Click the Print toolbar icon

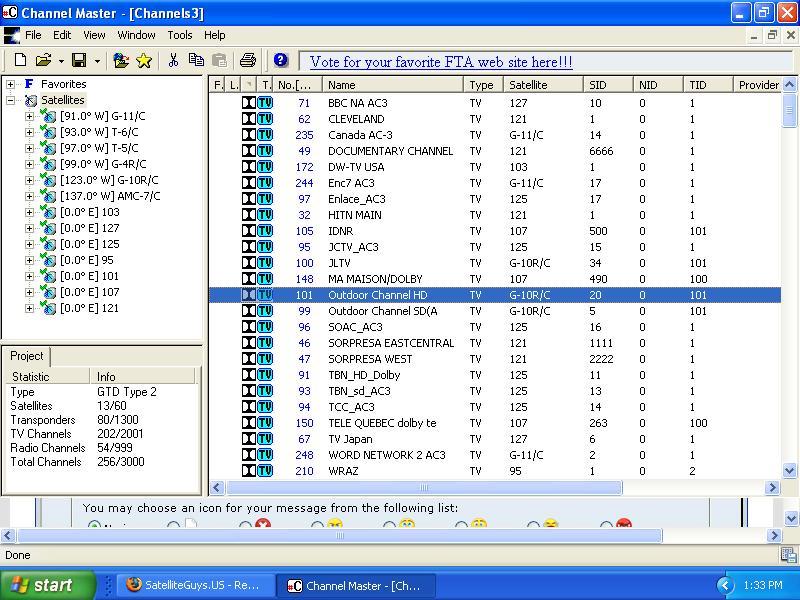coord(248,60)
